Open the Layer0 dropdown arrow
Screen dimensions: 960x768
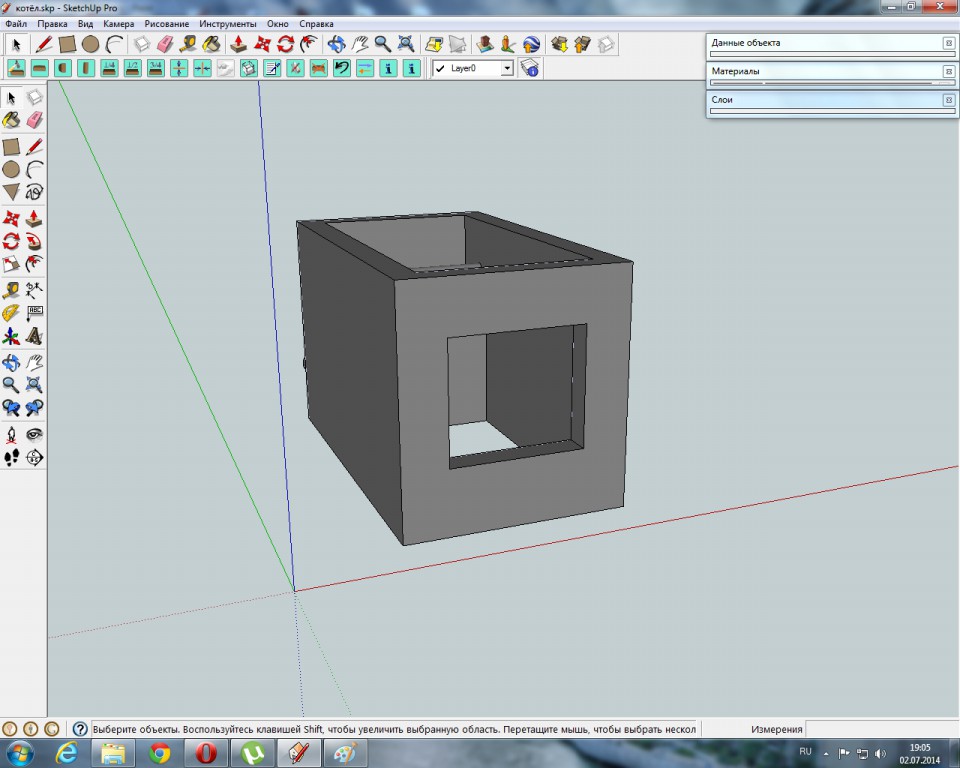pos(507,69)
